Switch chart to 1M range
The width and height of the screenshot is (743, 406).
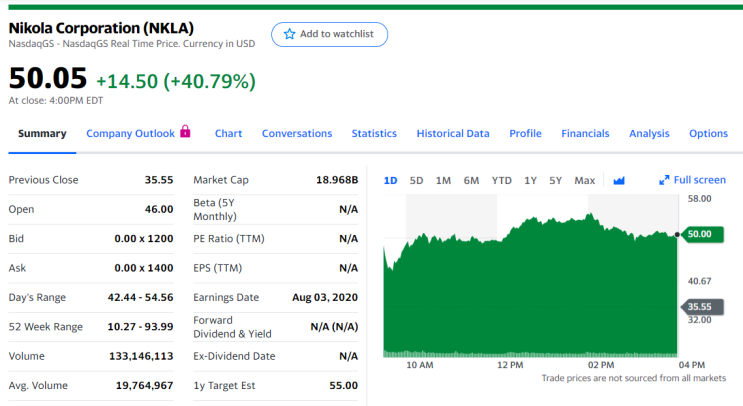click(x=443, y=180)
